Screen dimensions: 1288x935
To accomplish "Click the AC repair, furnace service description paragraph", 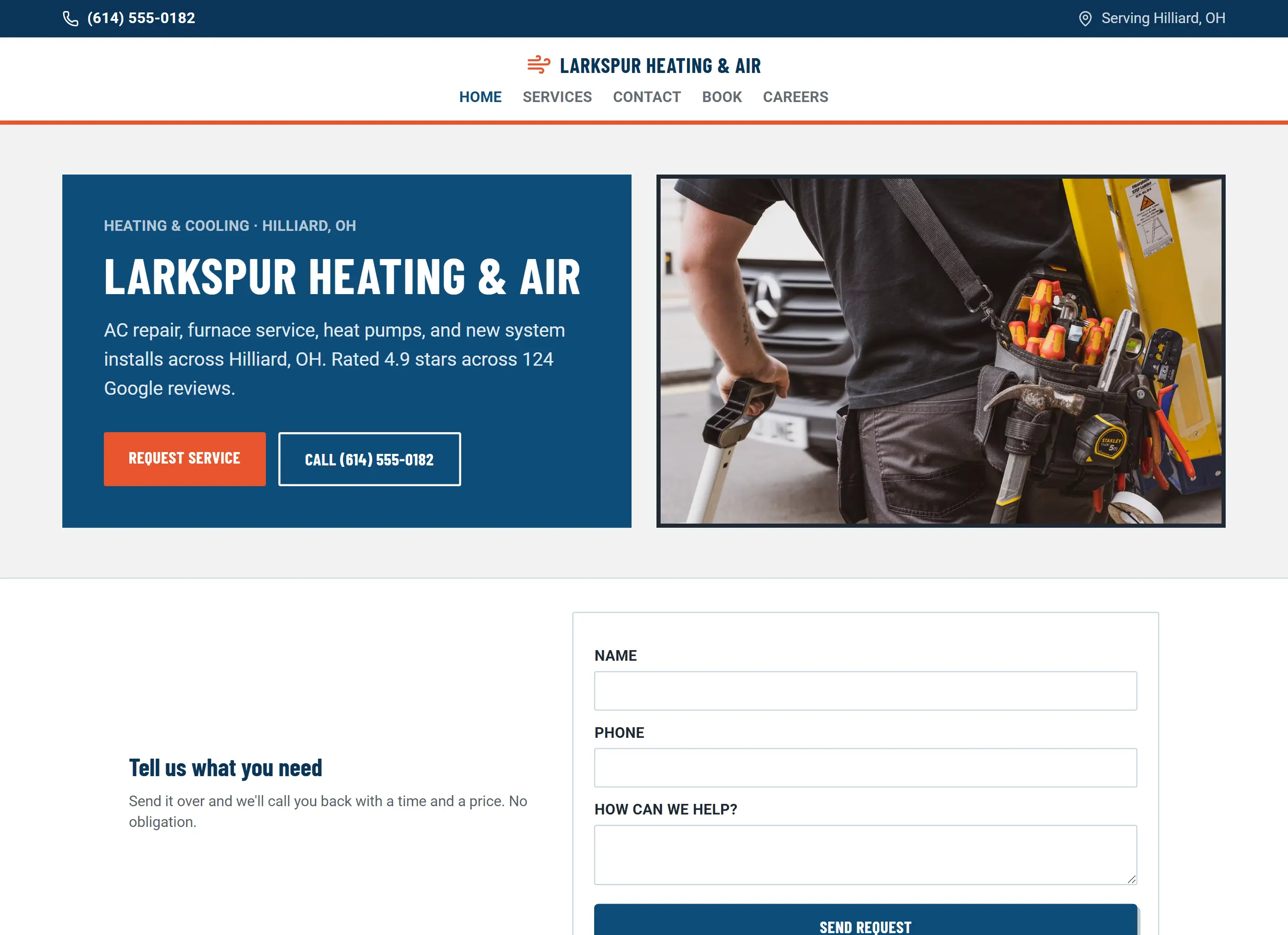I will (335, 359).
